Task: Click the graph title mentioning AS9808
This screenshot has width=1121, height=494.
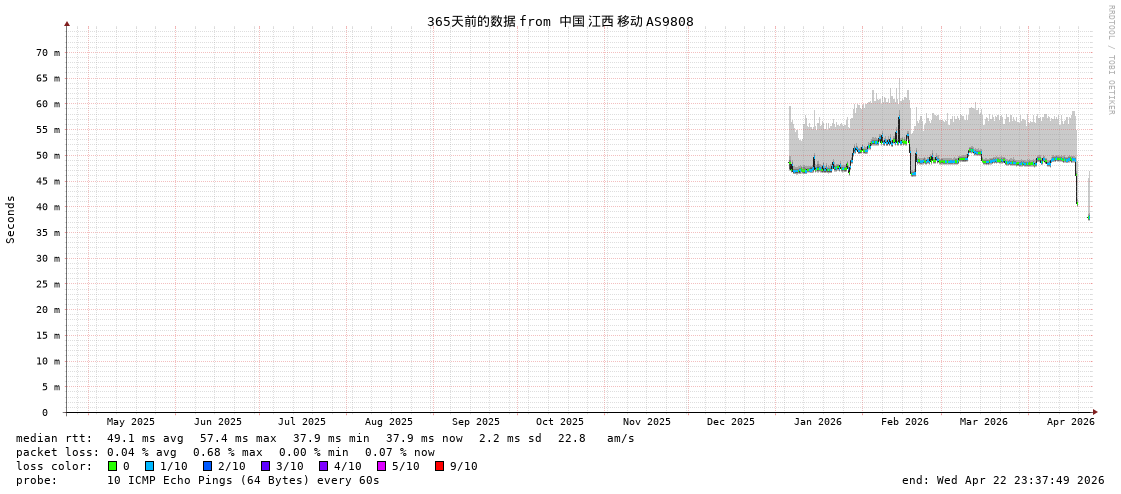Action: point(560,21)
